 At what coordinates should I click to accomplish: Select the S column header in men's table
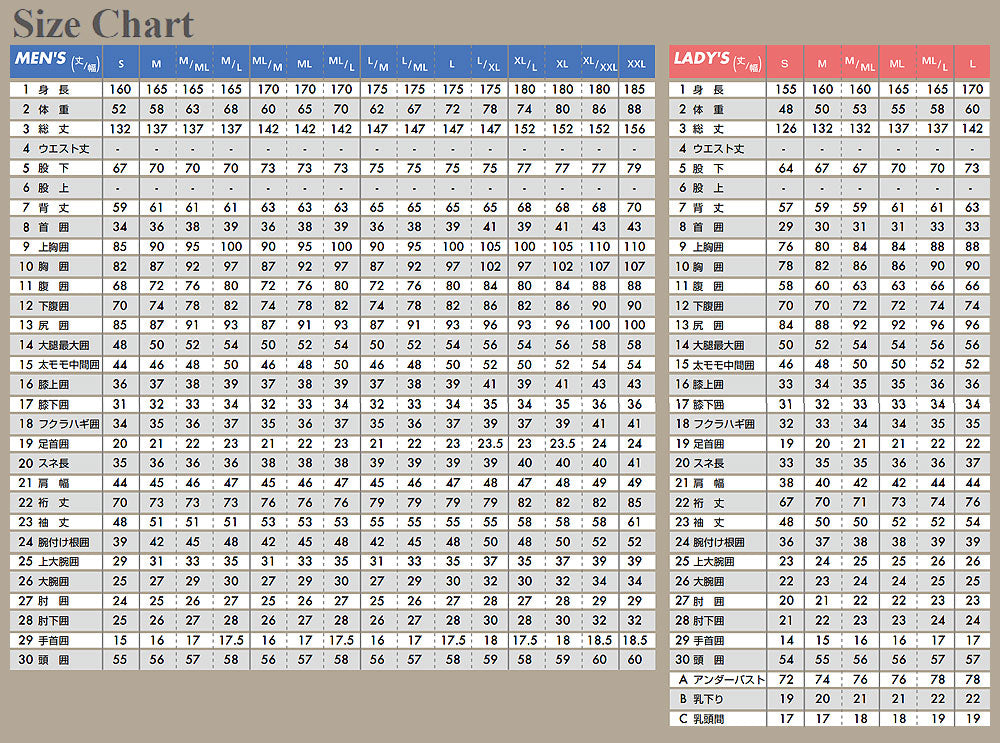tap(121, 63)
